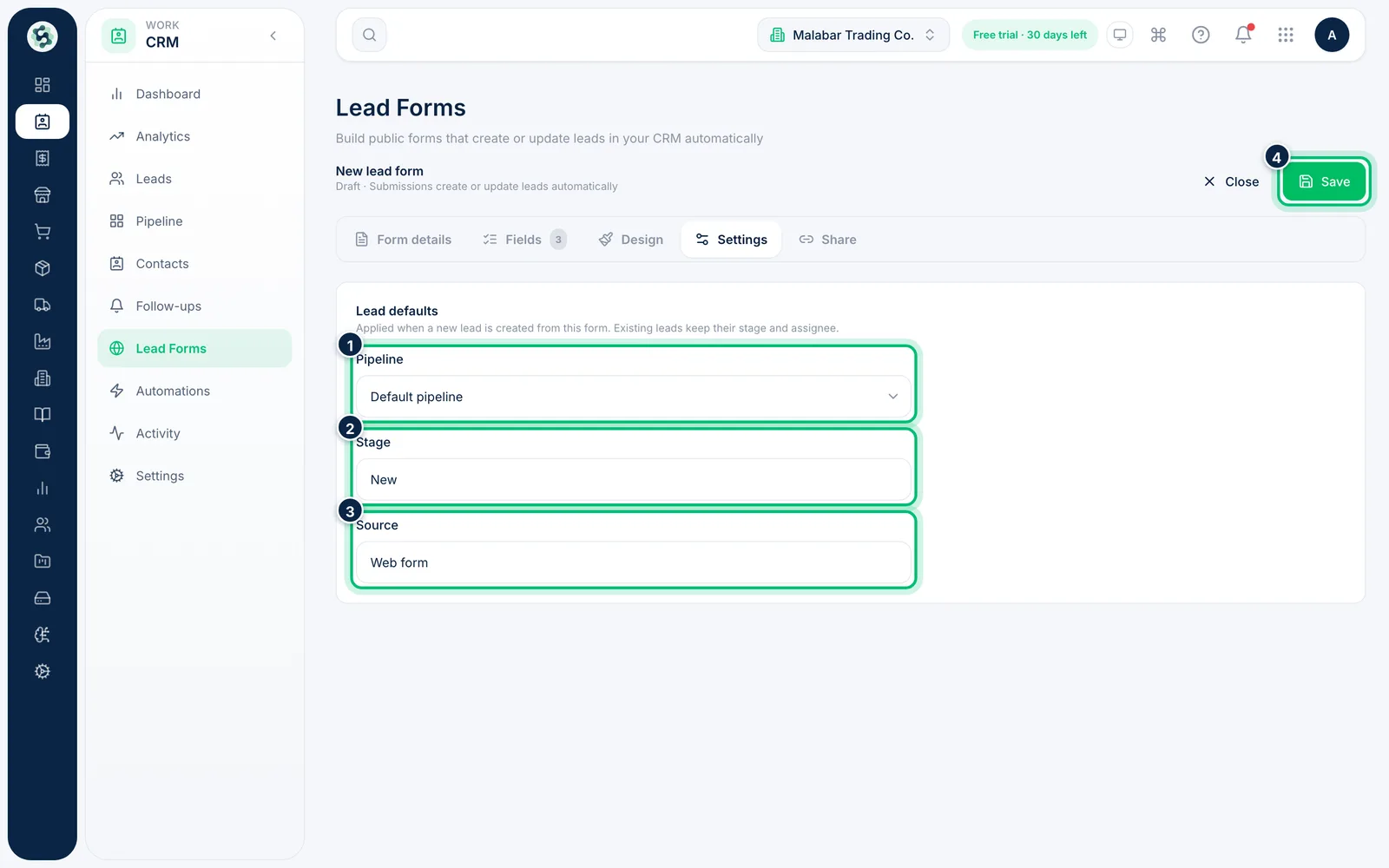
Task: Click the Save button
Action: point(1324,181)
